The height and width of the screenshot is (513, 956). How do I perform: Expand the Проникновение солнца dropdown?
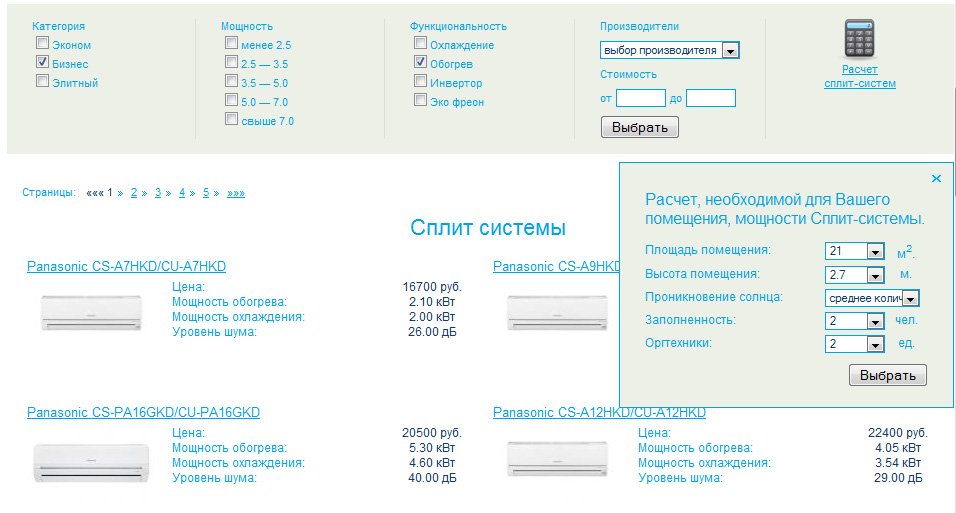[x=872, y=298]
